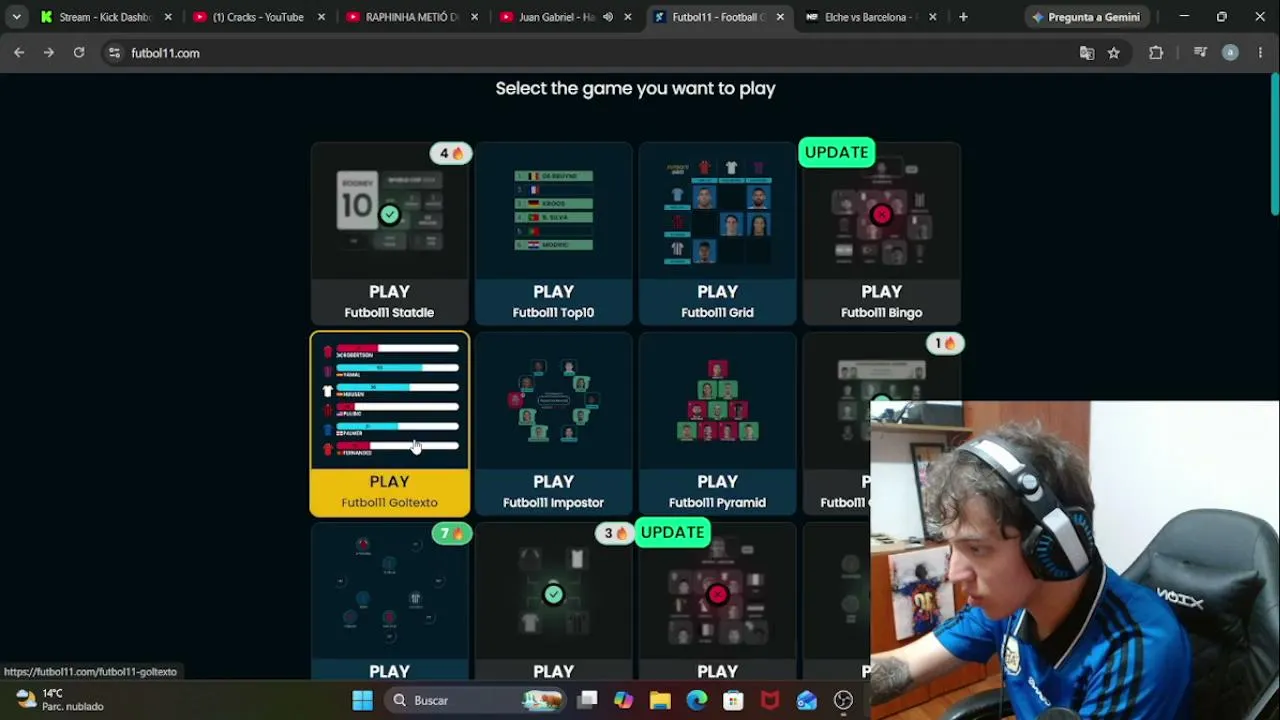Switch to the Stream - Kick Dashboard tab
This screenshot has width=1280, height=720.
105,17
